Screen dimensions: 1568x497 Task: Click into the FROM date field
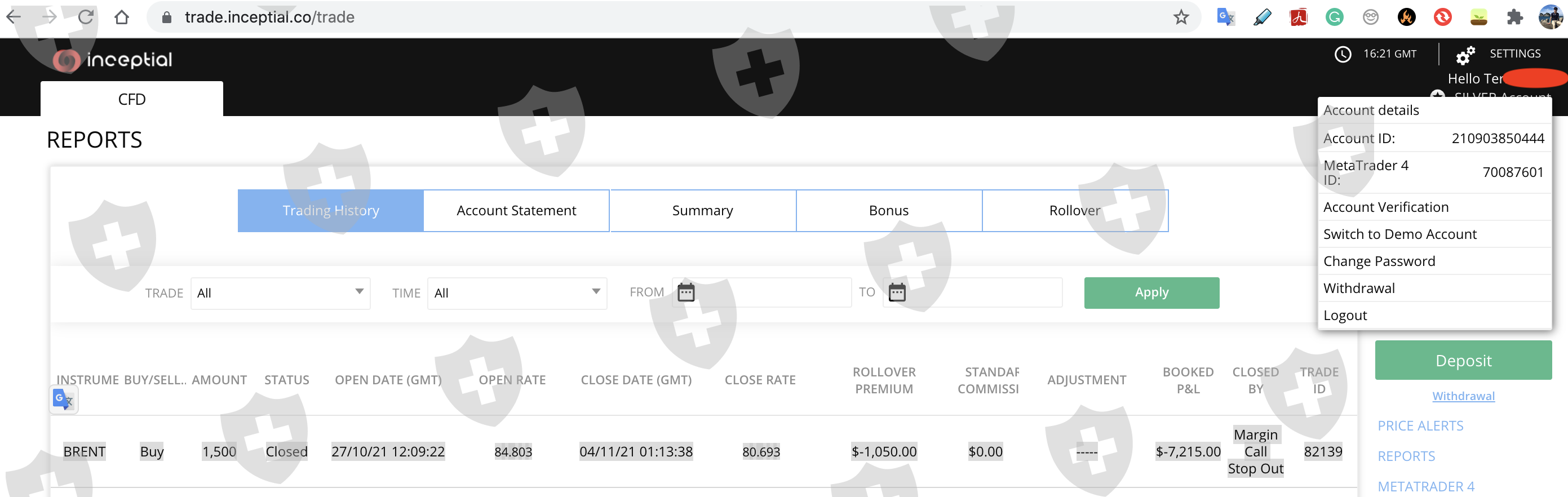[x=761, y=292]
